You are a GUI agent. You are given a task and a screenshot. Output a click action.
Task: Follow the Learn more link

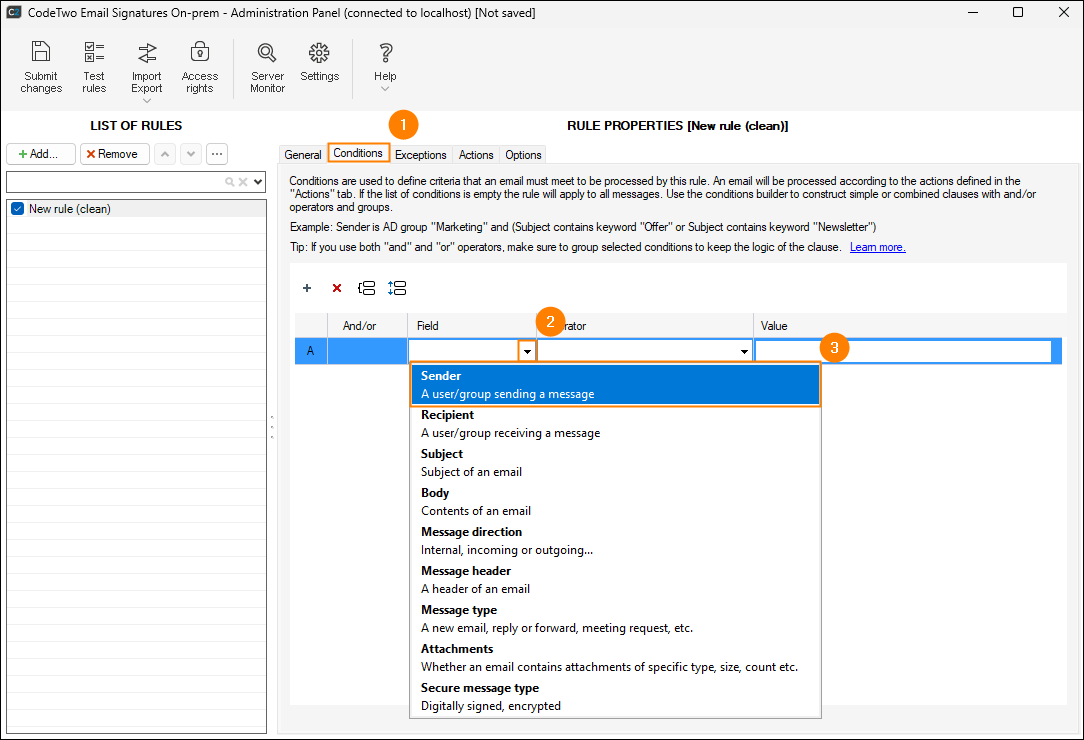[877, 247]
